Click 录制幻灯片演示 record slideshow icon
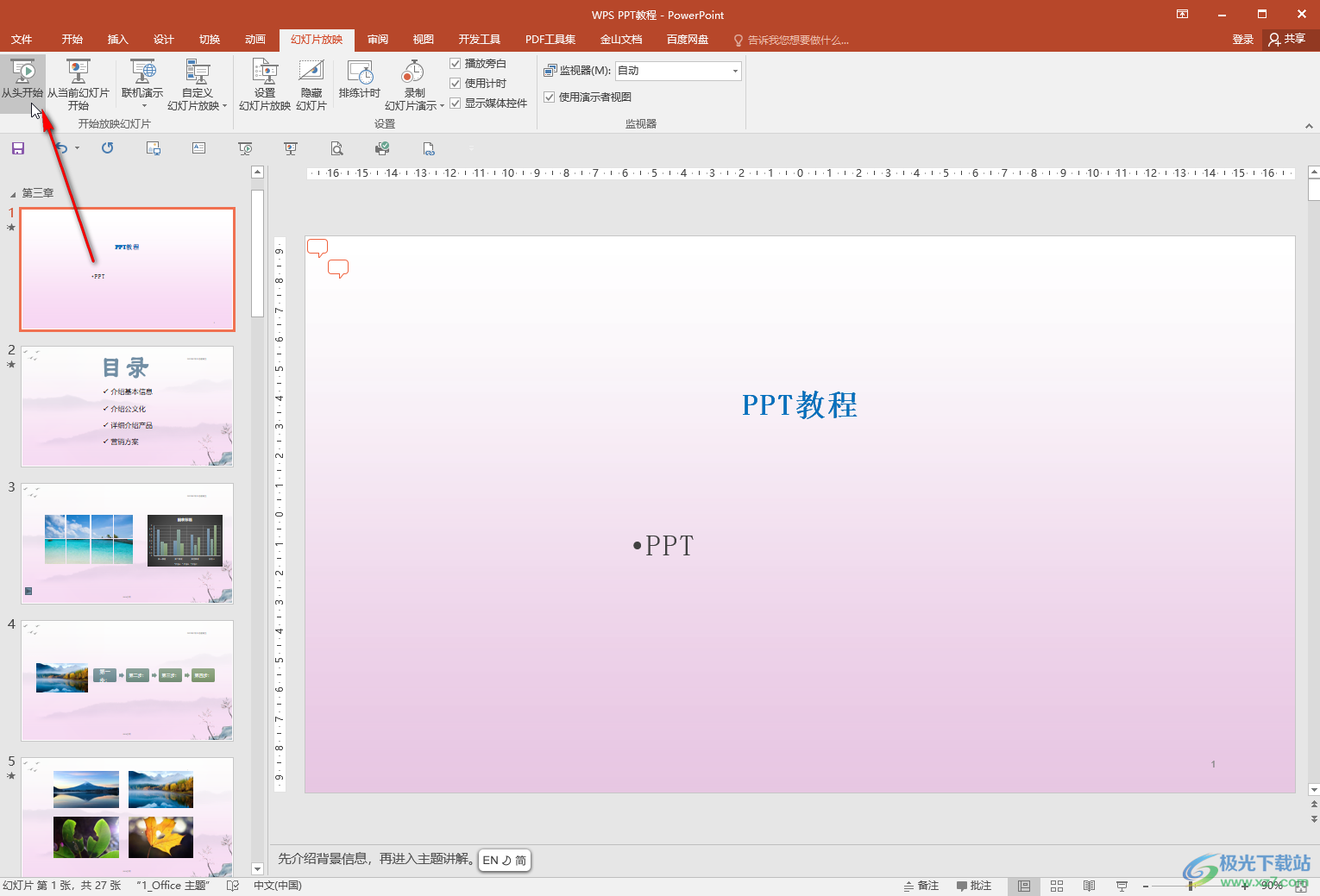 [x=414, y=72]
